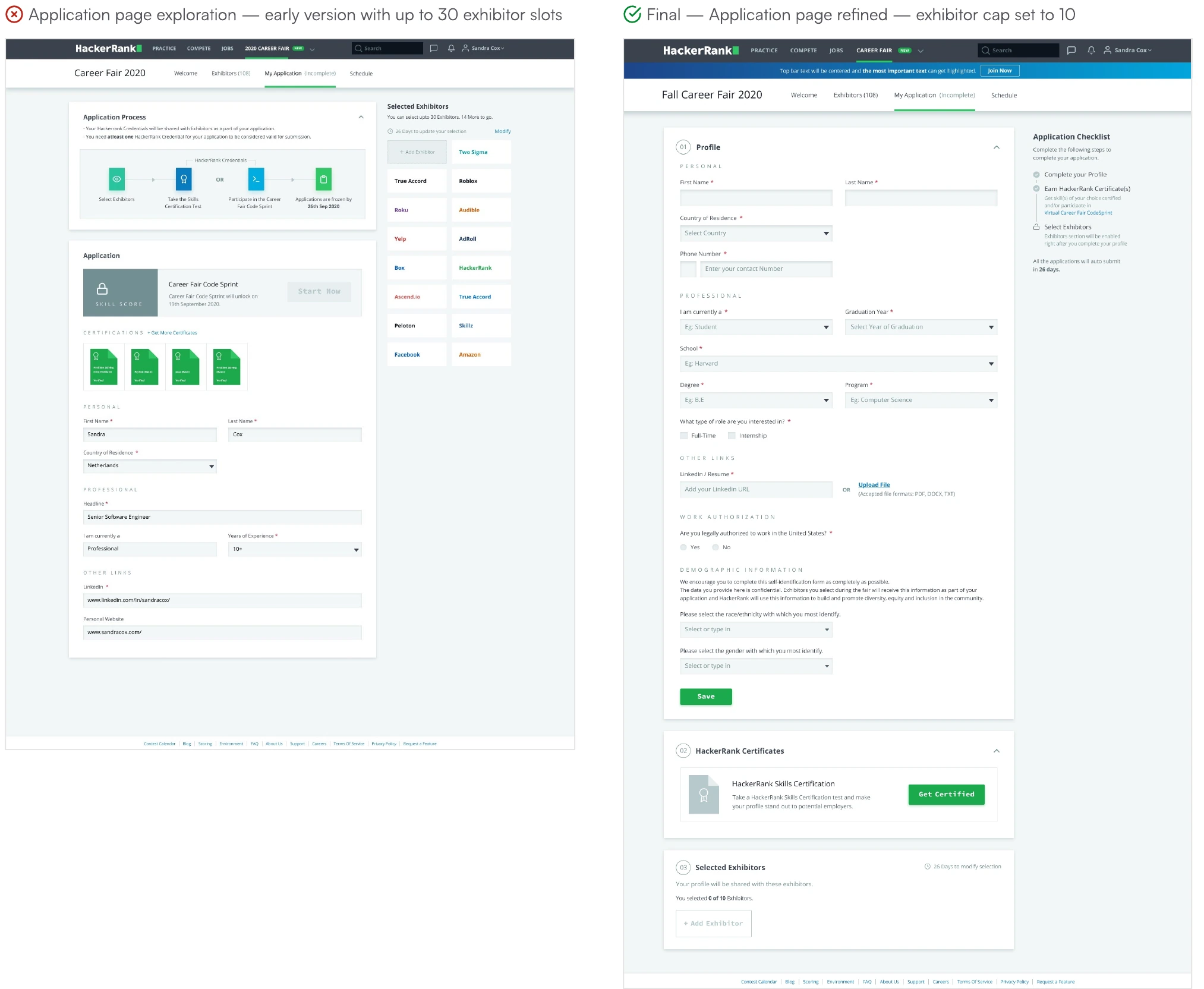Tick the Full-Time checkbox
Screen dimensions: 1204x989
683,436
